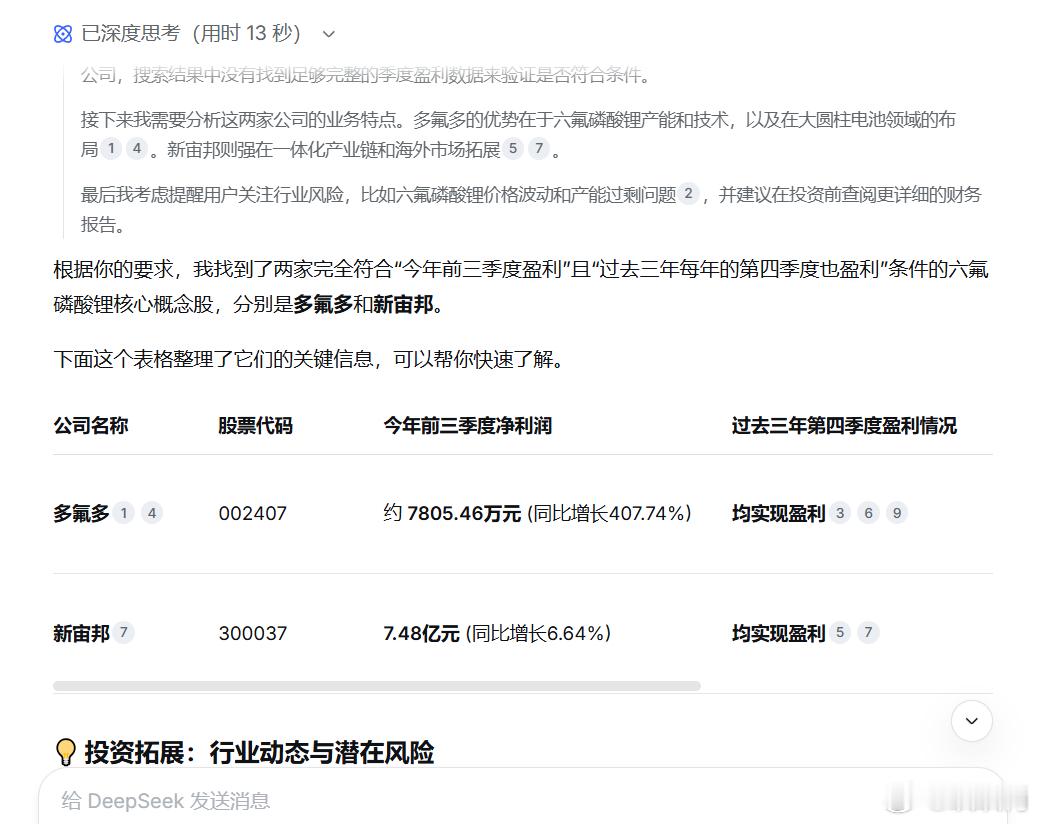Click the blue deep-thinking icon beside 已深度思考
This screenshot has width=1040, height=824.
click(x=61, y=33)
